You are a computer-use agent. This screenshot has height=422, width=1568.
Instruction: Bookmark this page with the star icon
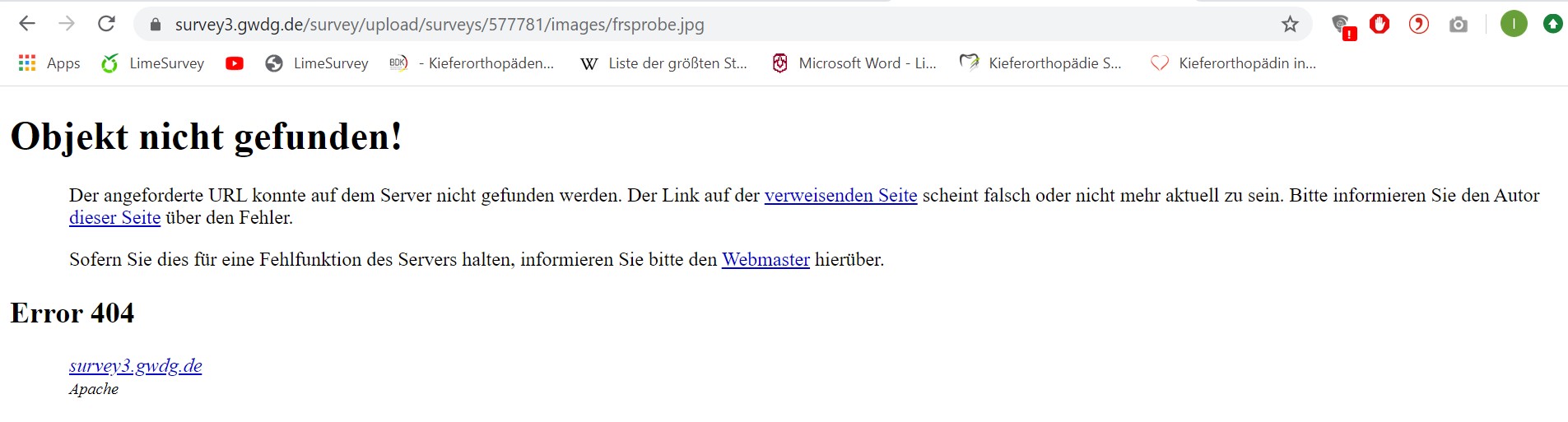pos(1289,25)
